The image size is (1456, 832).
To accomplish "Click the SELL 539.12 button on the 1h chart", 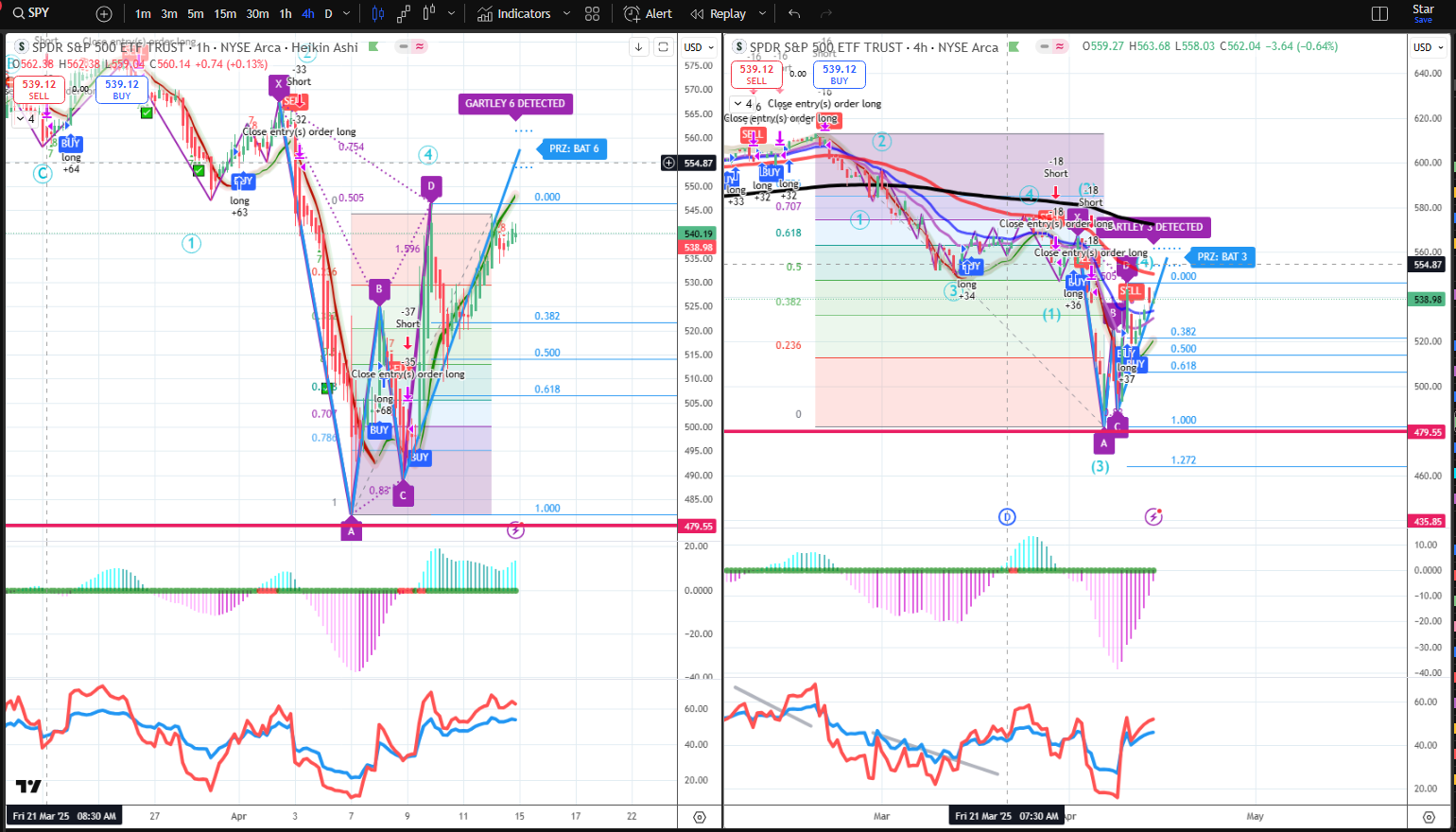I will point(39,89).
